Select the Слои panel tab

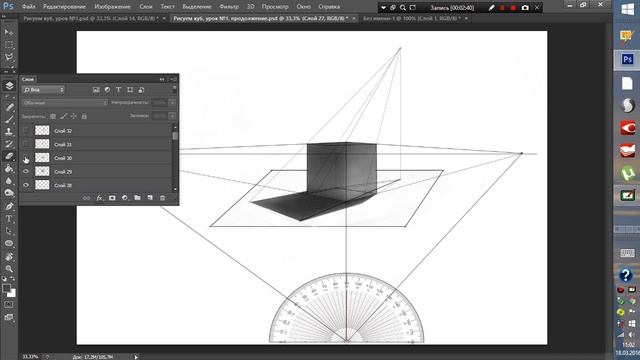click(x=28, y=79)
